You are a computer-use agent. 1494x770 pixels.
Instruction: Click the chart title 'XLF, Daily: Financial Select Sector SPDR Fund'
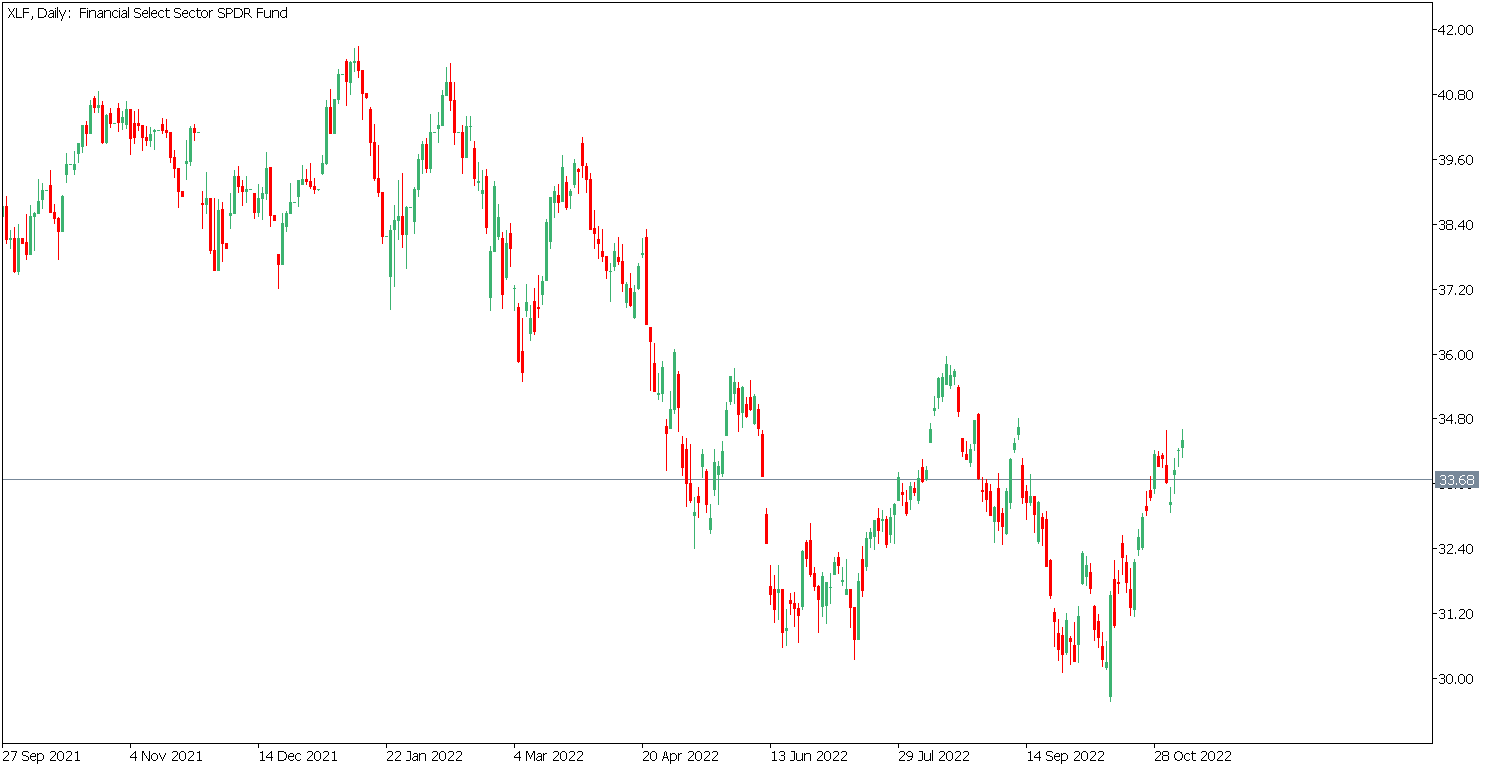click(147, 14)
